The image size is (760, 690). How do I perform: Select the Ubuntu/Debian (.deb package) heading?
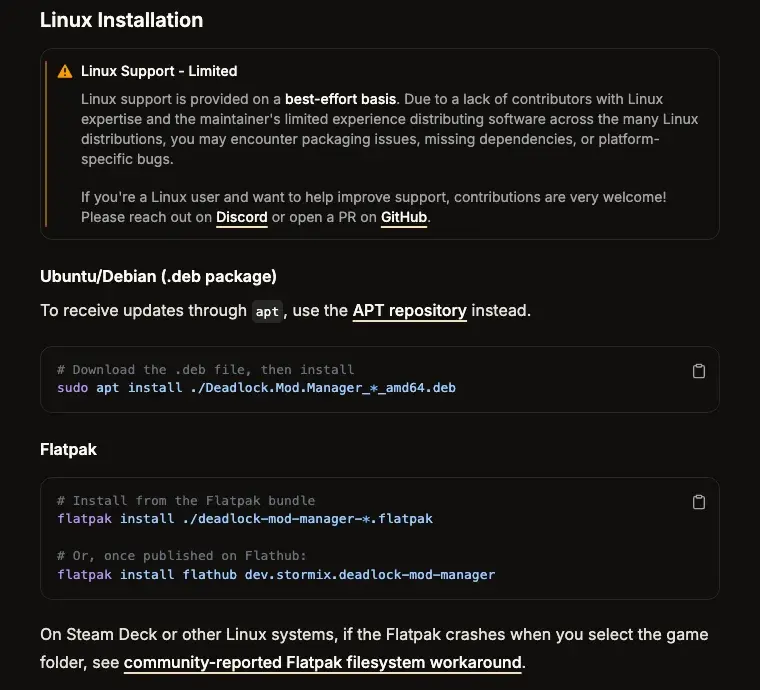158,276
